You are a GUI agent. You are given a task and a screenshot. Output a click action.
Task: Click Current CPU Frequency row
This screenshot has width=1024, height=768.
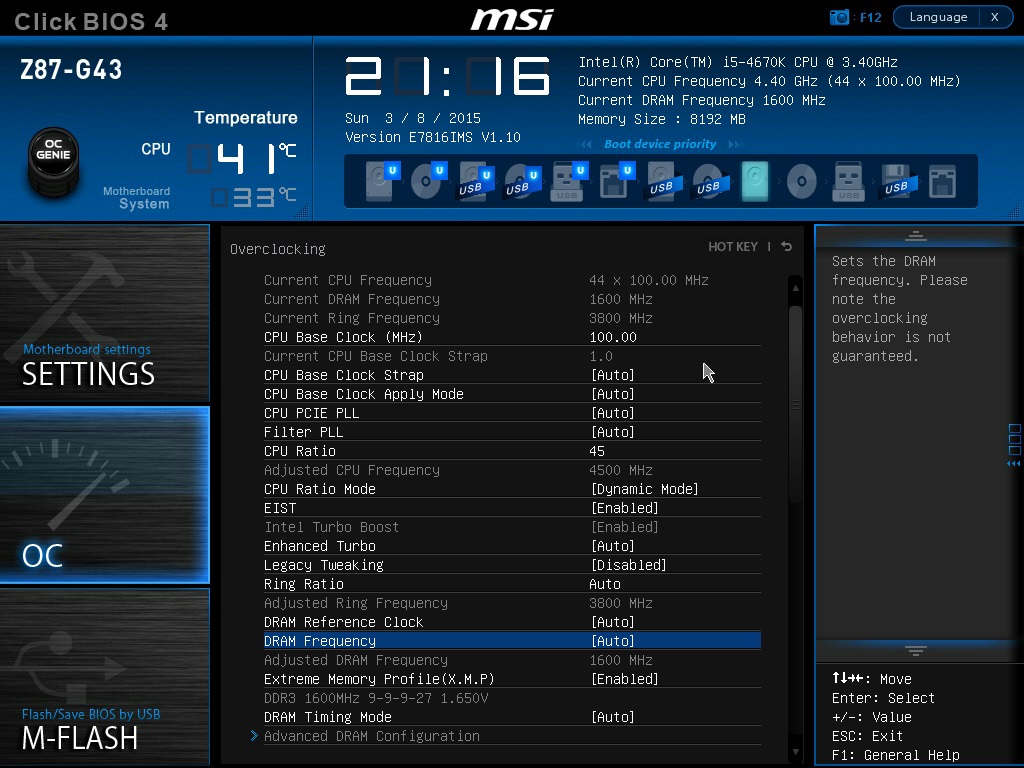512,280
